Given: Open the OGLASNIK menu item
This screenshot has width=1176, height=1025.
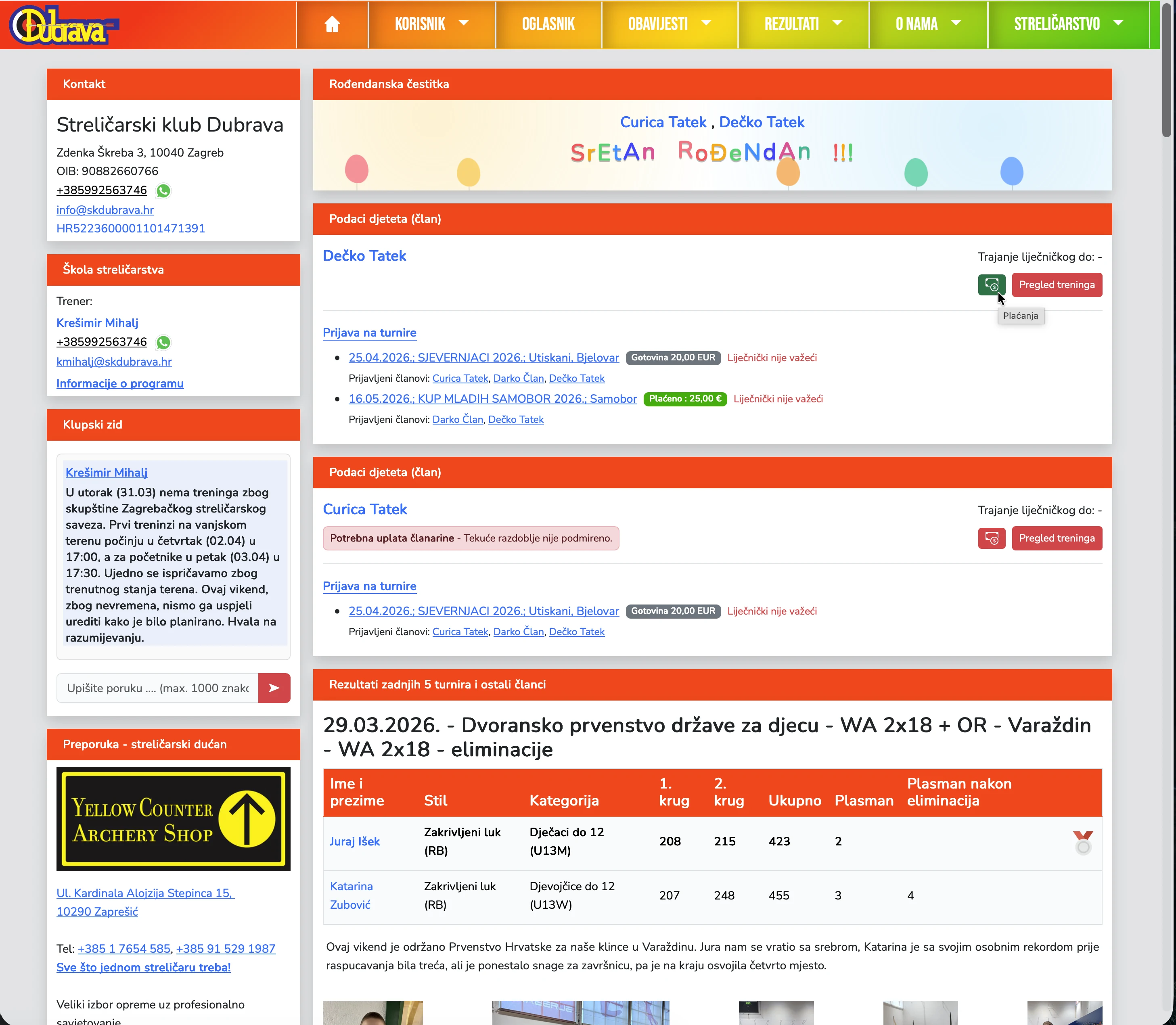Looking at the screenshot, I should pos(548,24).
